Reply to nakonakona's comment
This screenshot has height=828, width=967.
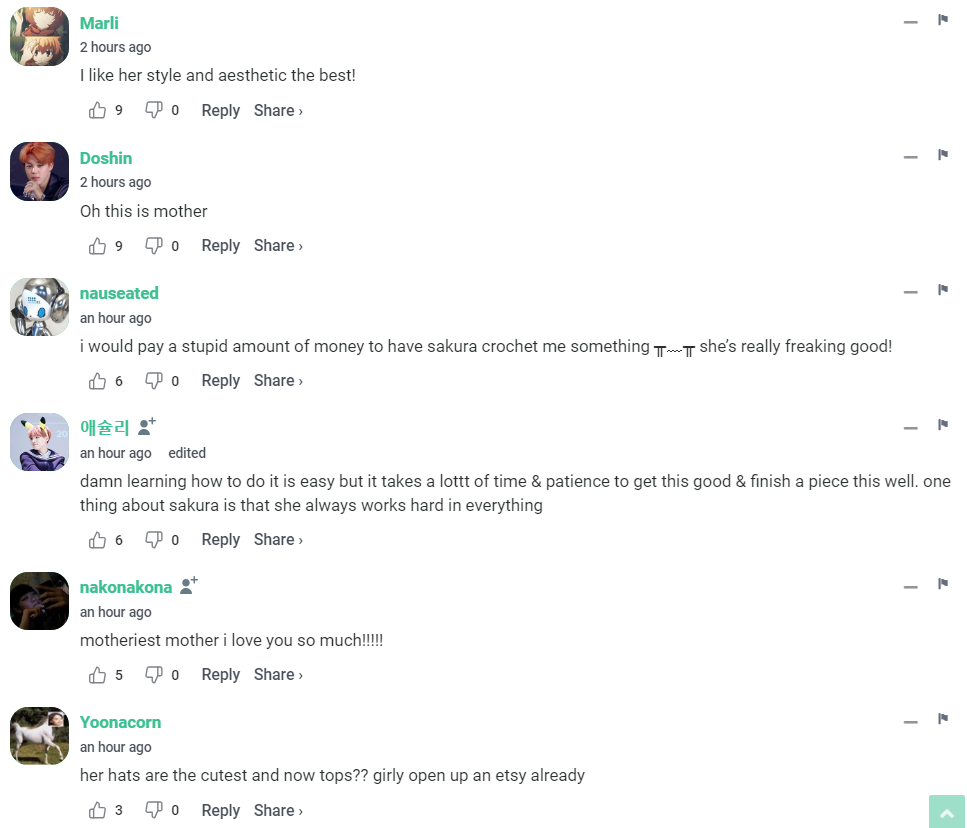(220, 674)
